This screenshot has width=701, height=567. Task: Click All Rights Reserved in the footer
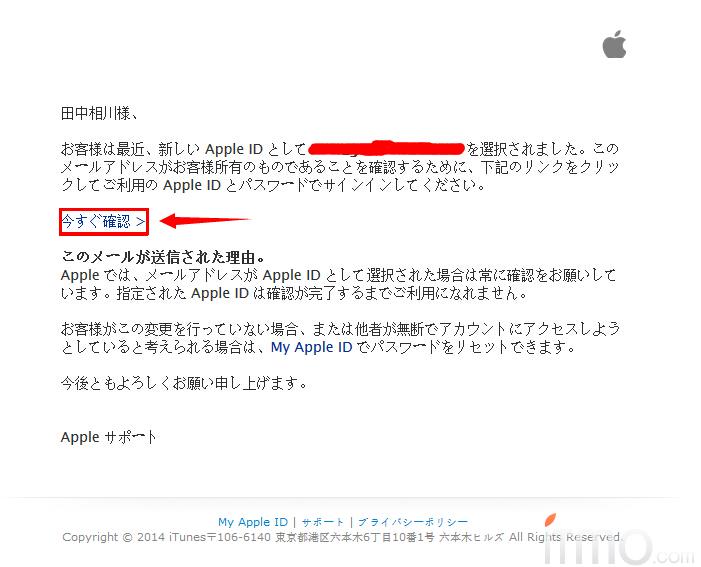tap(565, 537)
